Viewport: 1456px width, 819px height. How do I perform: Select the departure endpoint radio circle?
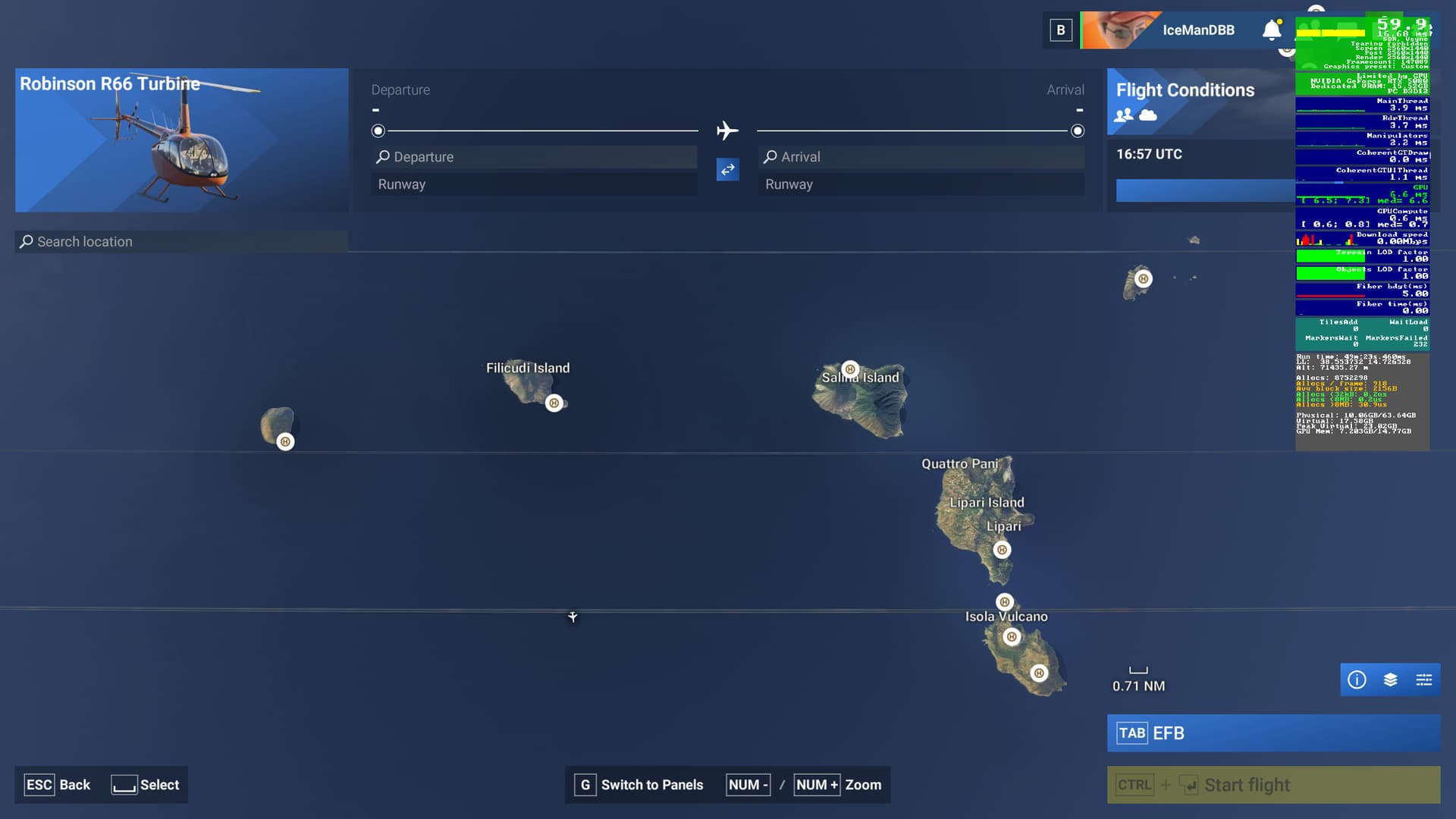tap(378, 131)
